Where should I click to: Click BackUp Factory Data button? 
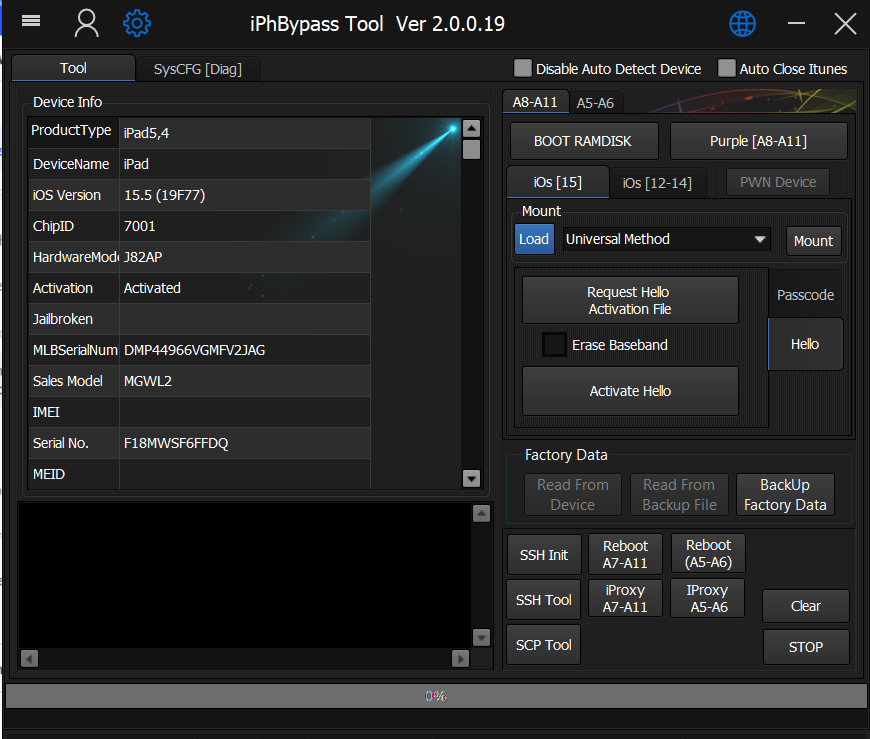click(x=785, y=494)
